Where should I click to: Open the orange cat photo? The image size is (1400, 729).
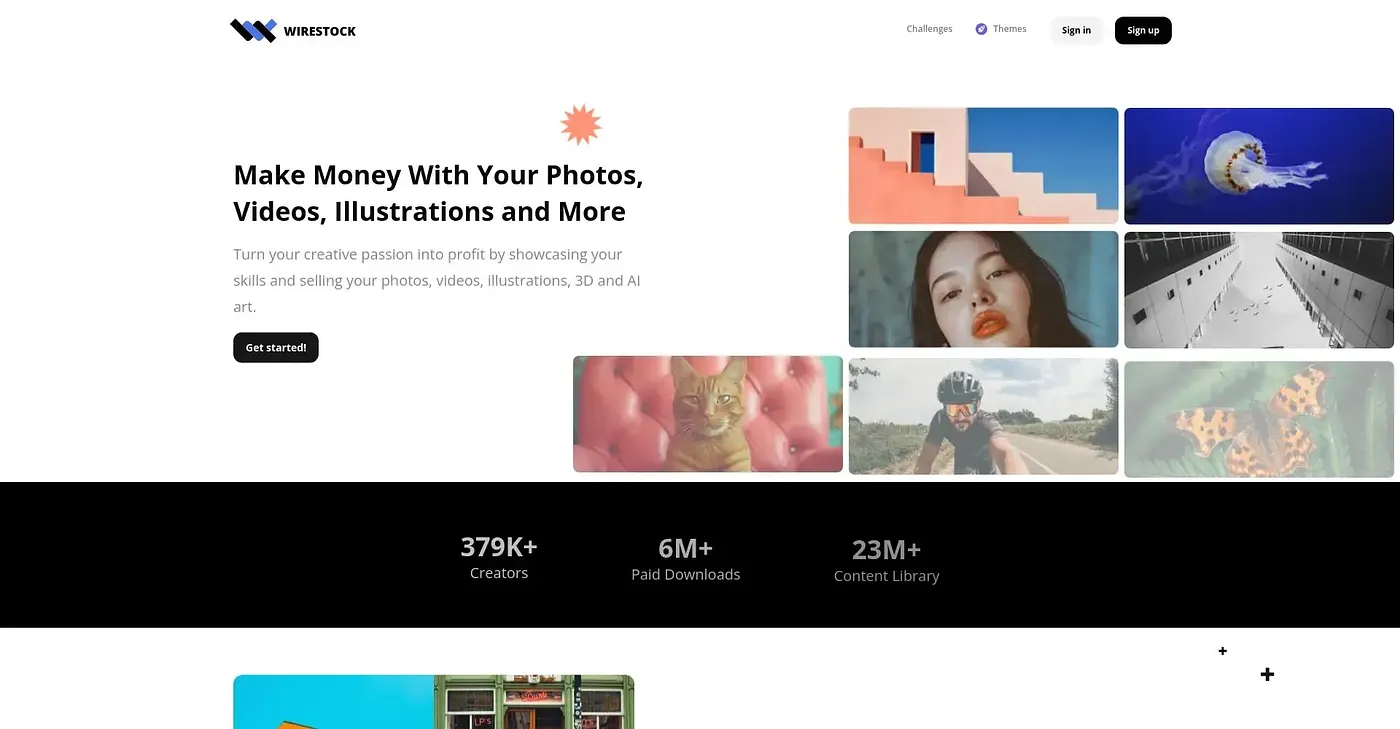pyautogui.click(x=708, y=414)
